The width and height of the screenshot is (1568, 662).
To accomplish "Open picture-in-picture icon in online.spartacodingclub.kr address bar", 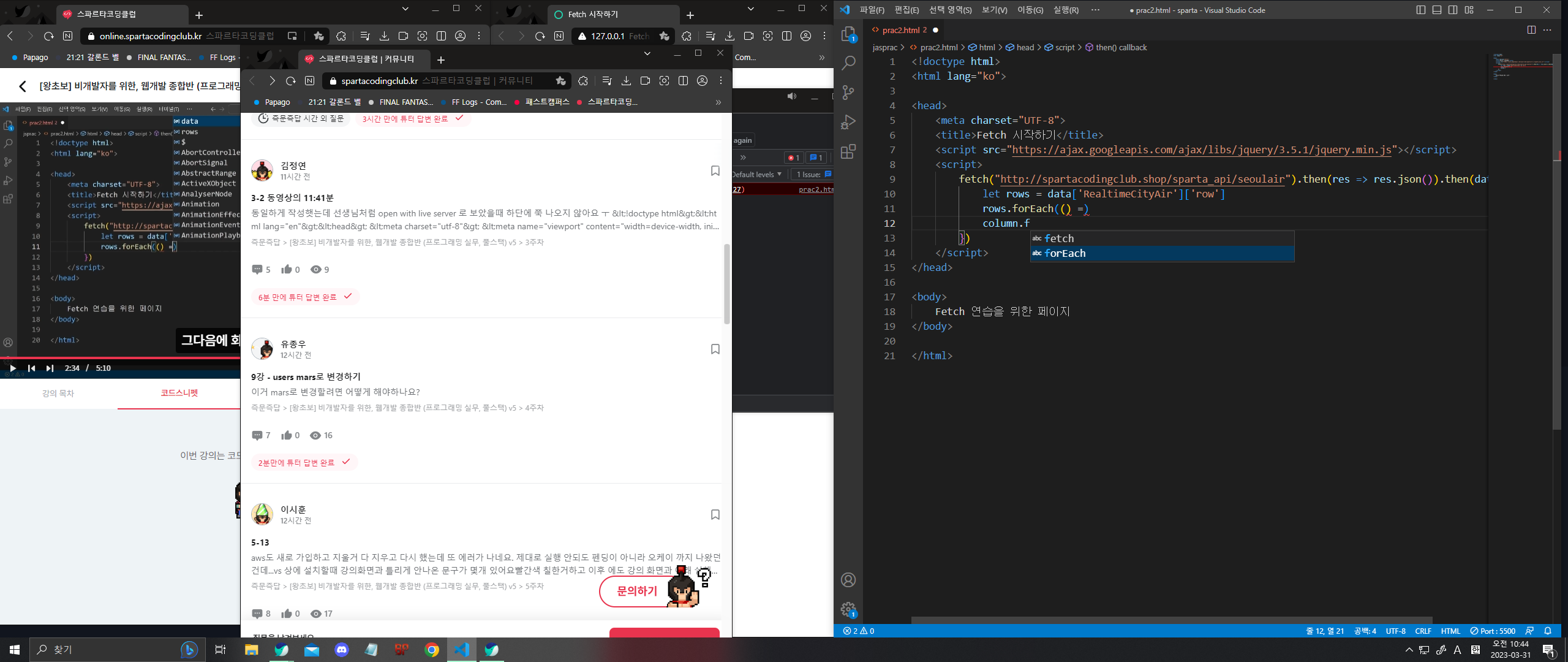I will click(292, 36).
